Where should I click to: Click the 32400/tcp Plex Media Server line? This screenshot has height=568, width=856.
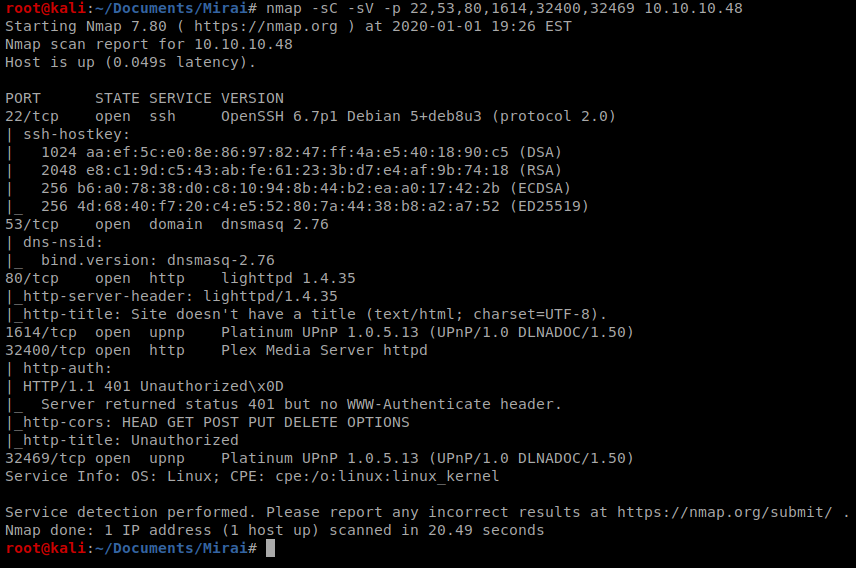pos(216,350)
